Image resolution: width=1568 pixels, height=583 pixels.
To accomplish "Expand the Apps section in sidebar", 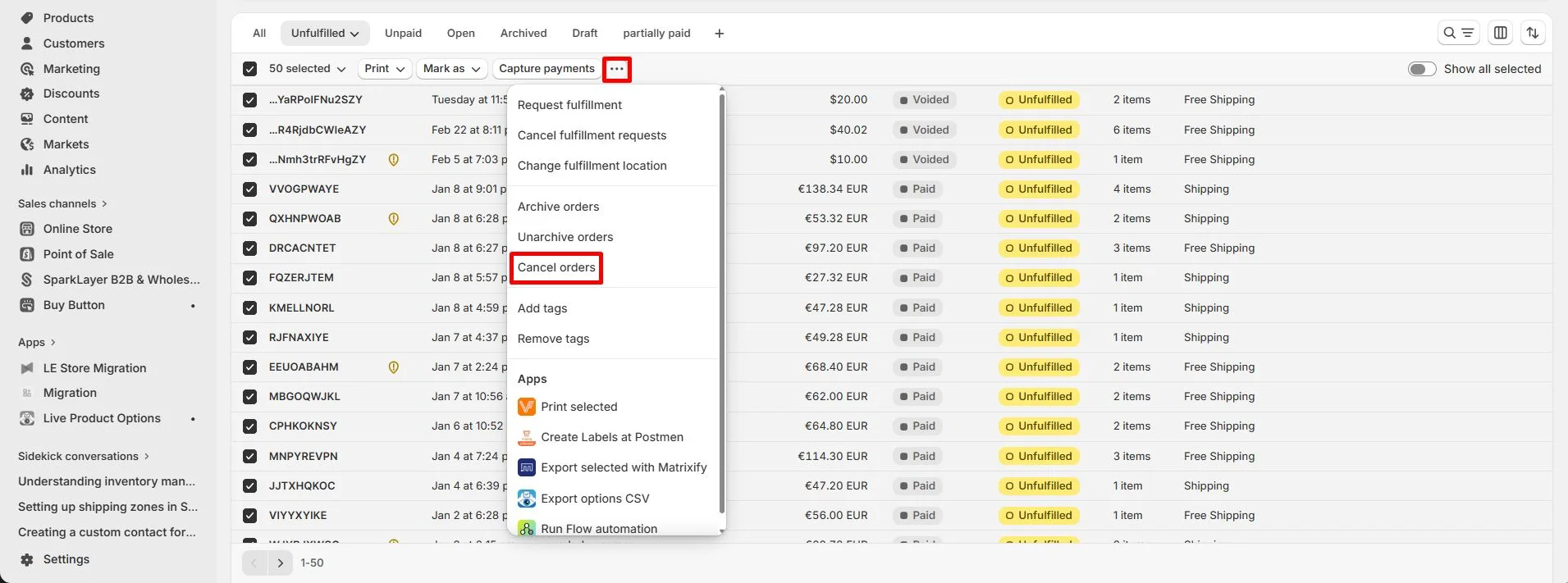I will click(37, 342).
